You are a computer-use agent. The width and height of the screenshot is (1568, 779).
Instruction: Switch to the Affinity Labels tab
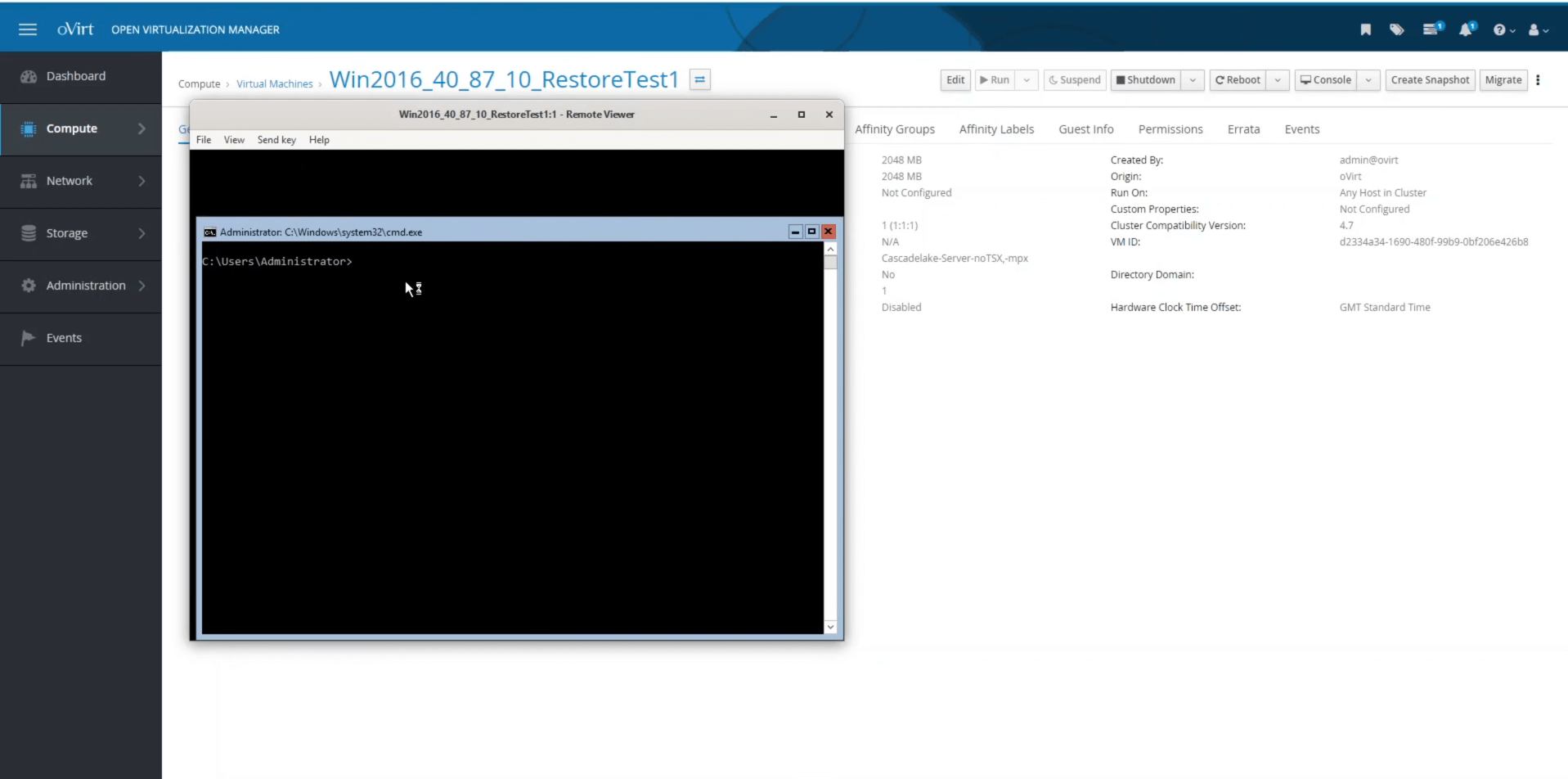pyautogui.click(x=996, y=129)
